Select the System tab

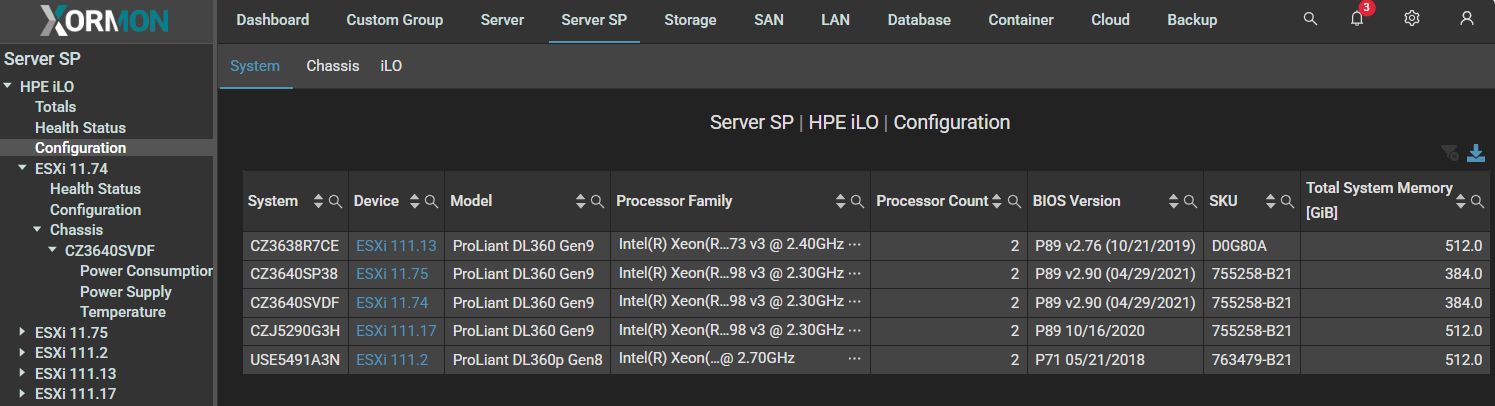coord(255,66)
